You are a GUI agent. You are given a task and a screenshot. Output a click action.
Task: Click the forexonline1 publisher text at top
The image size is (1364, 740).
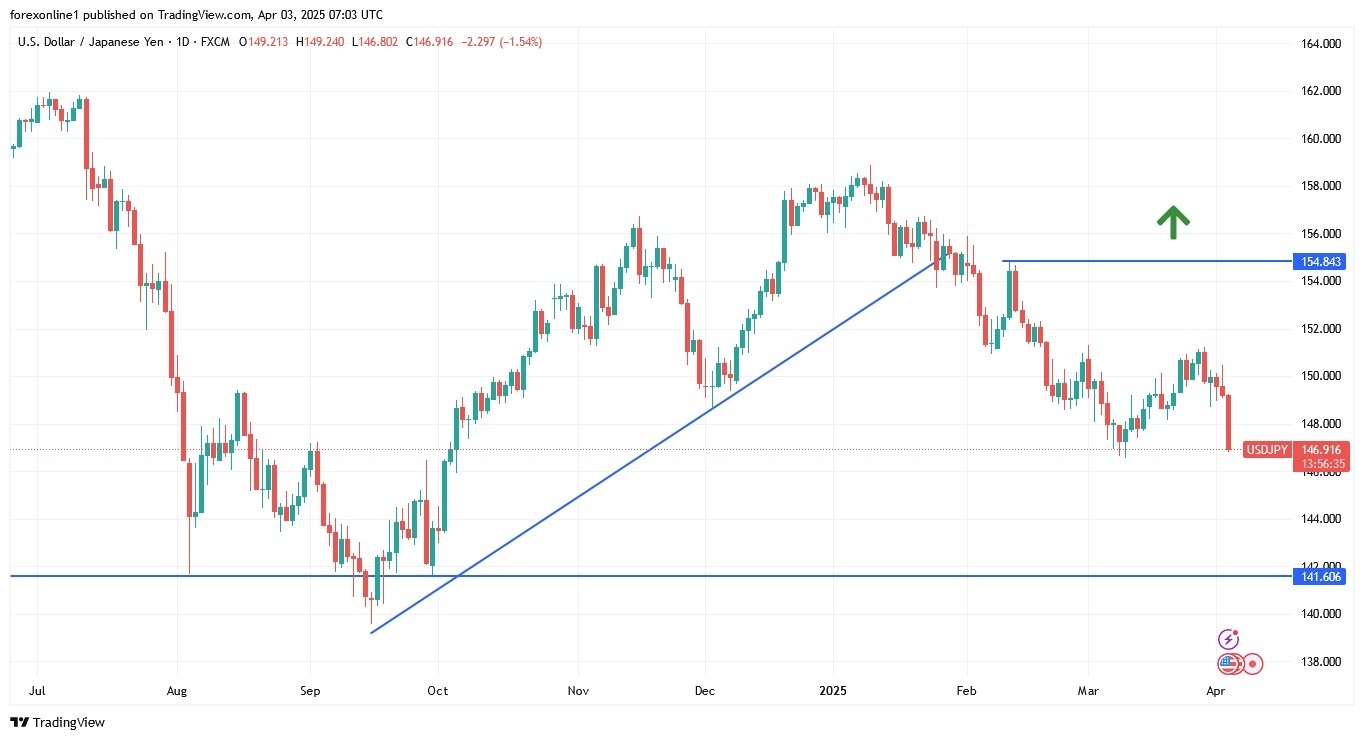click(x=48, y=14)
